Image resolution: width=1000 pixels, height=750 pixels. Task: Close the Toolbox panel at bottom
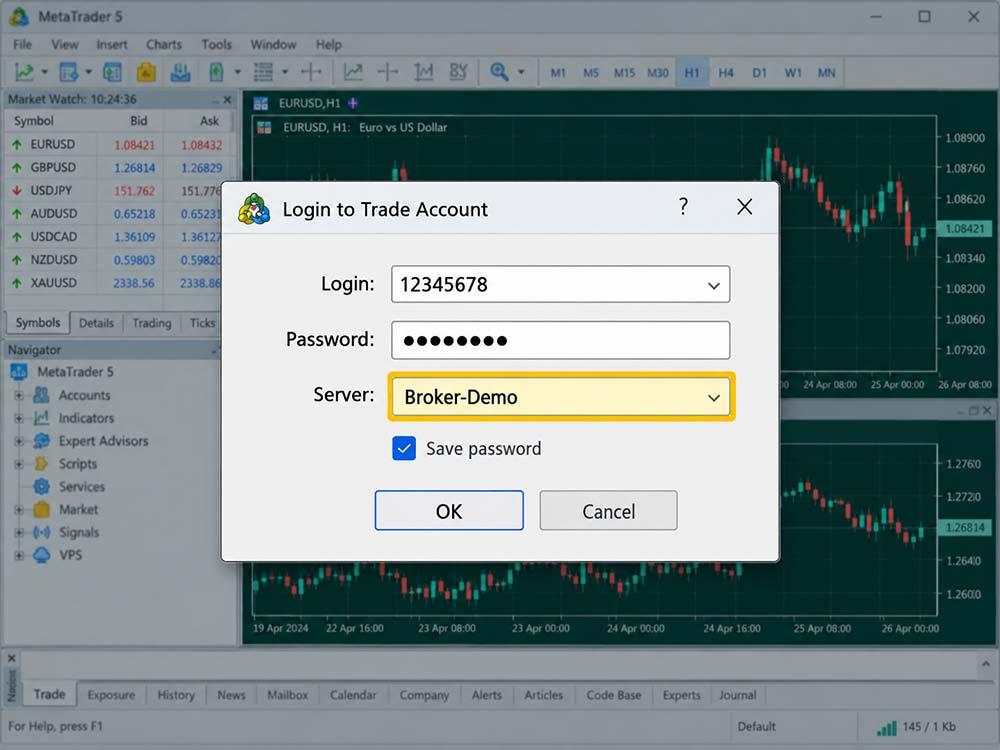pos(11,658)
